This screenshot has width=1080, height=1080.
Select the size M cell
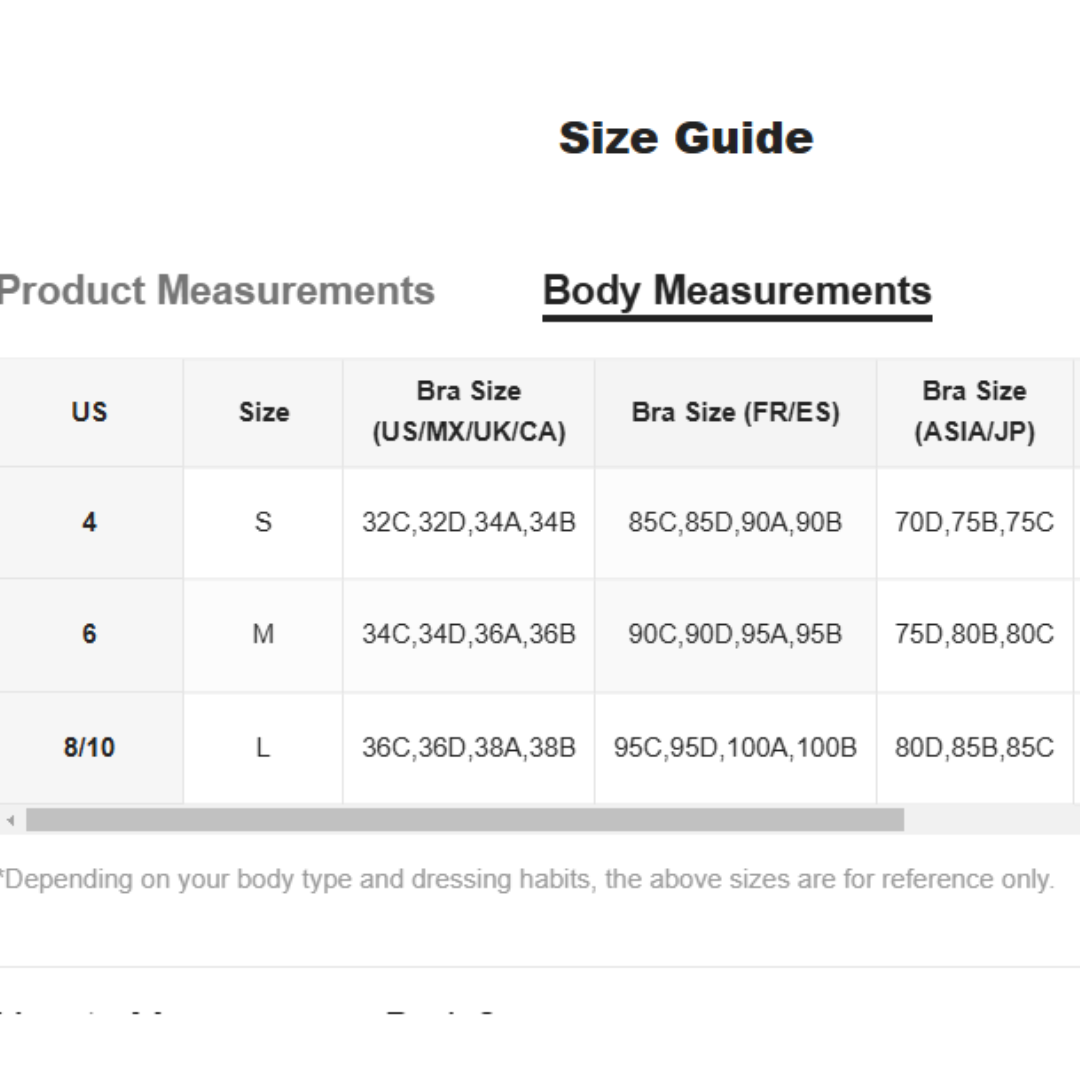[x=263, y=634]
